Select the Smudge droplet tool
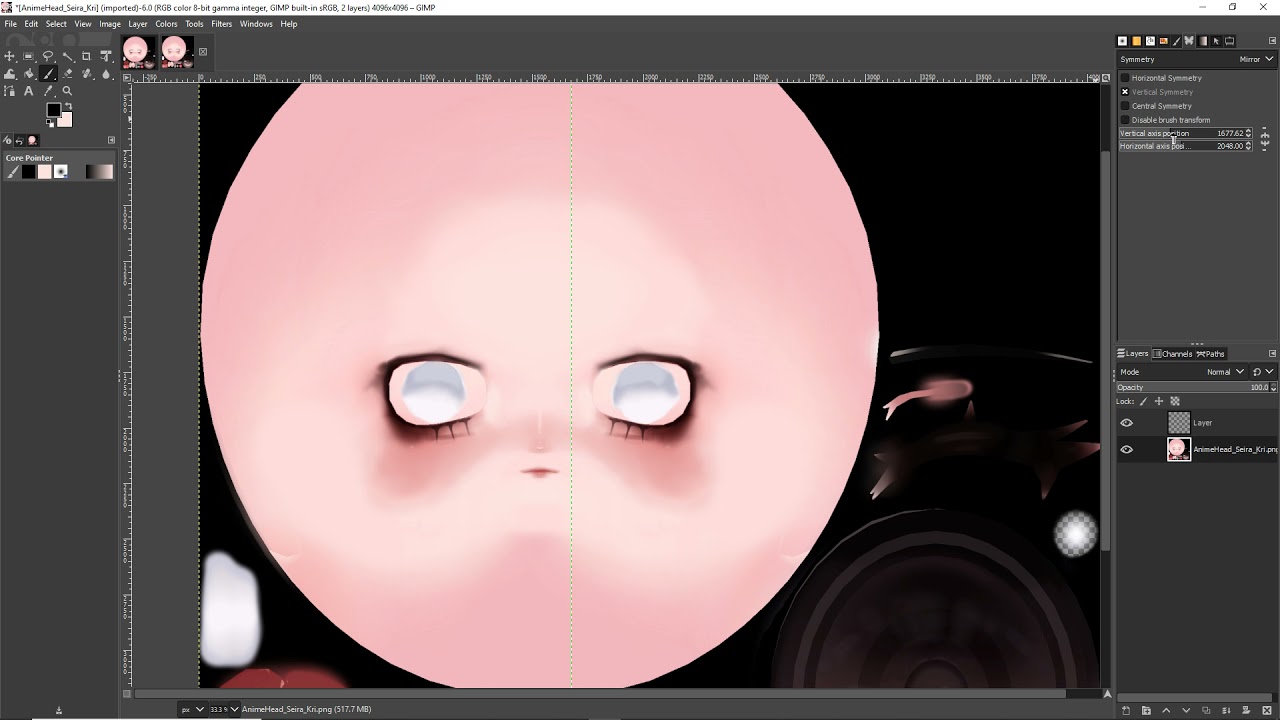 106,73
